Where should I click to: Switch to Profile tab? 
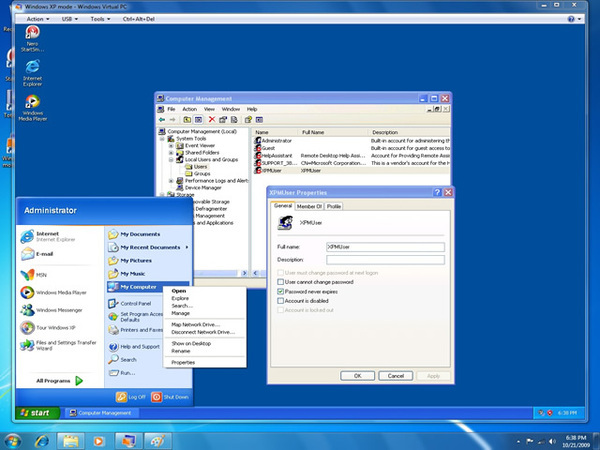(x=334, y=206)
